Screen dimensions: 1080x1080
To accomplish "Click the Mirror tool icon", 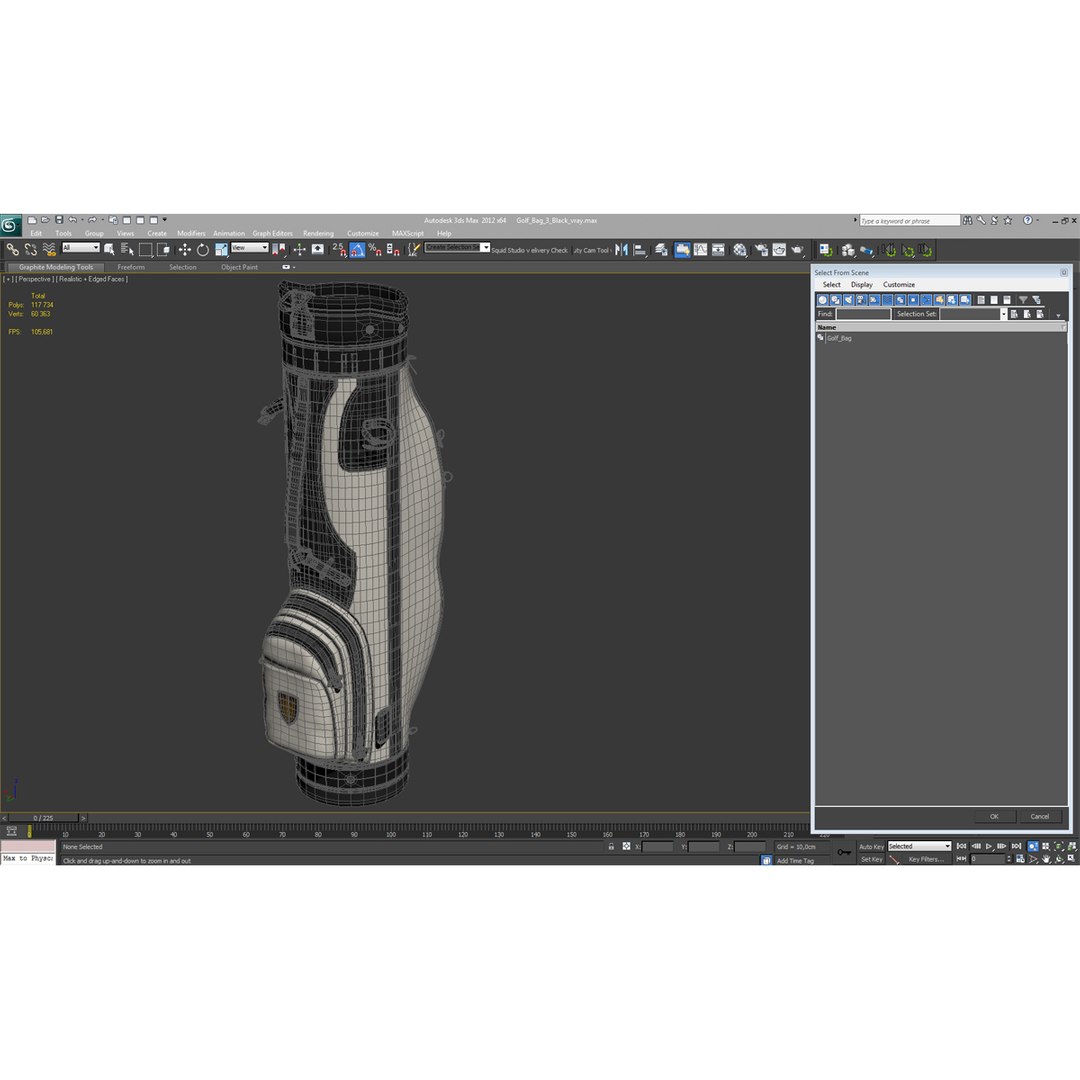I will [x=621, y=250].
